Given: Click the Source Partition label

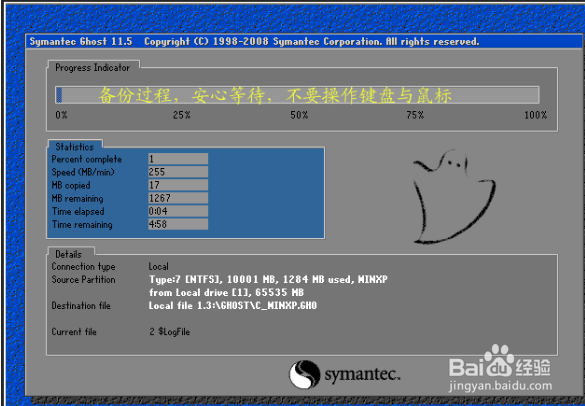Looking at the screenshot, I should (x=83, y=279).
